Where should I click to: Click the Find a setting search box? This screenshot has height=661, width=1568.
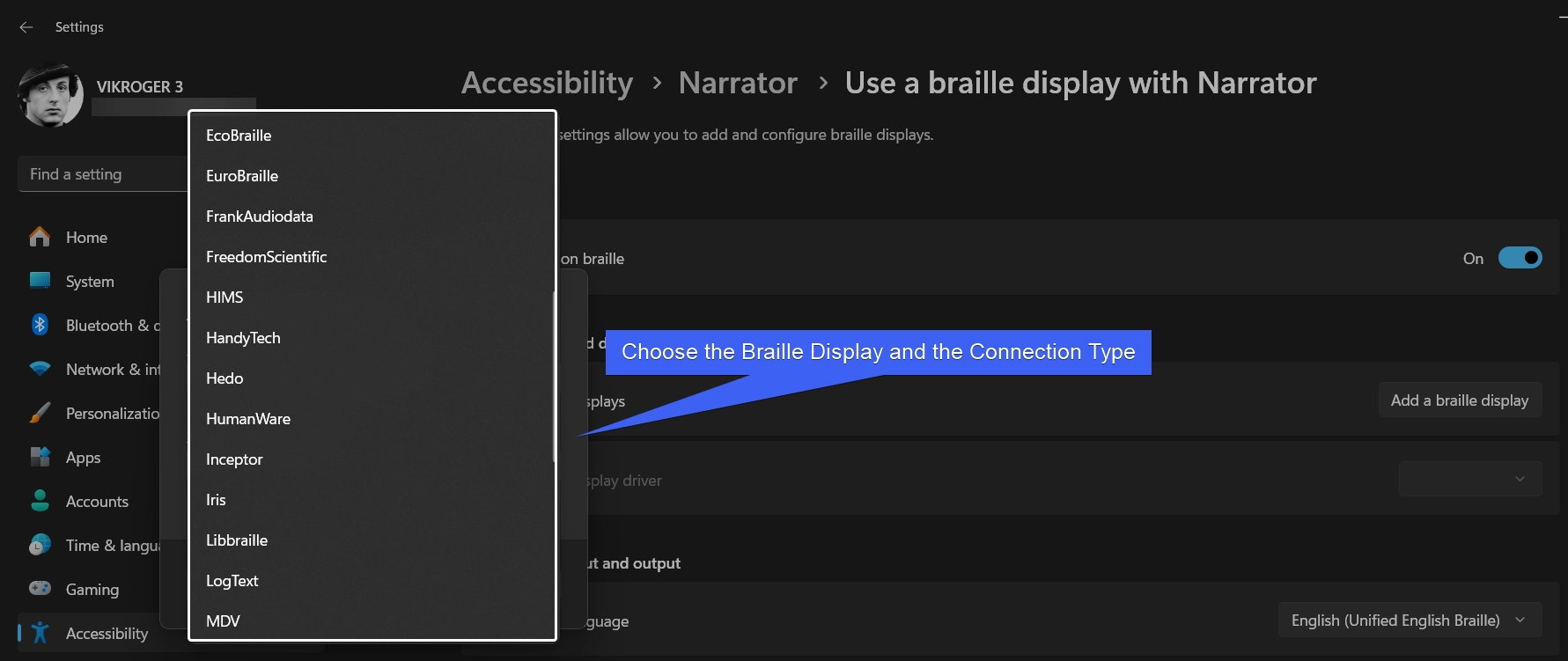pyautogui.click(x=104, y=174)
